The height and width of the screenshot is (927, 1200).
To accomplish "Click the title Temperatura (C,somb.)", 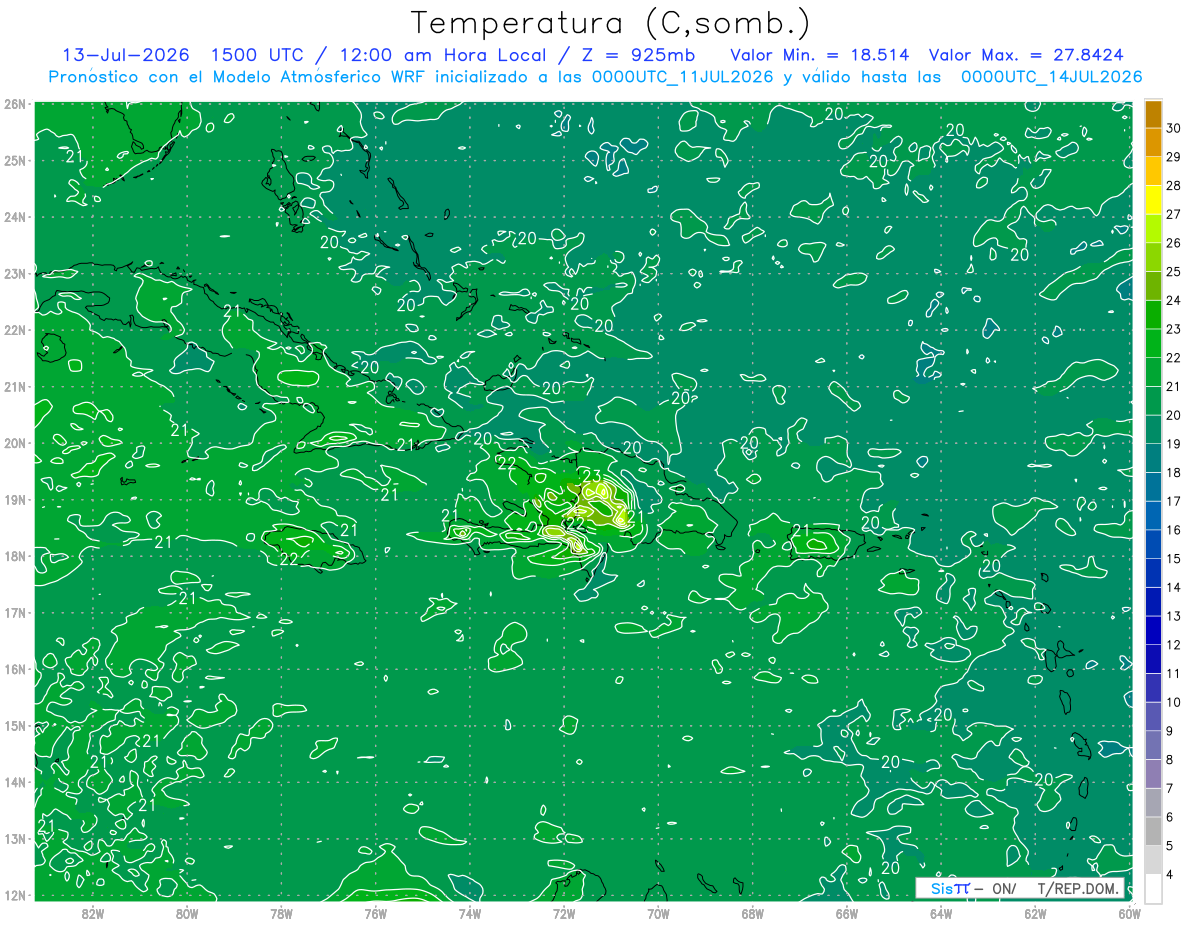I will pos(611,23).
